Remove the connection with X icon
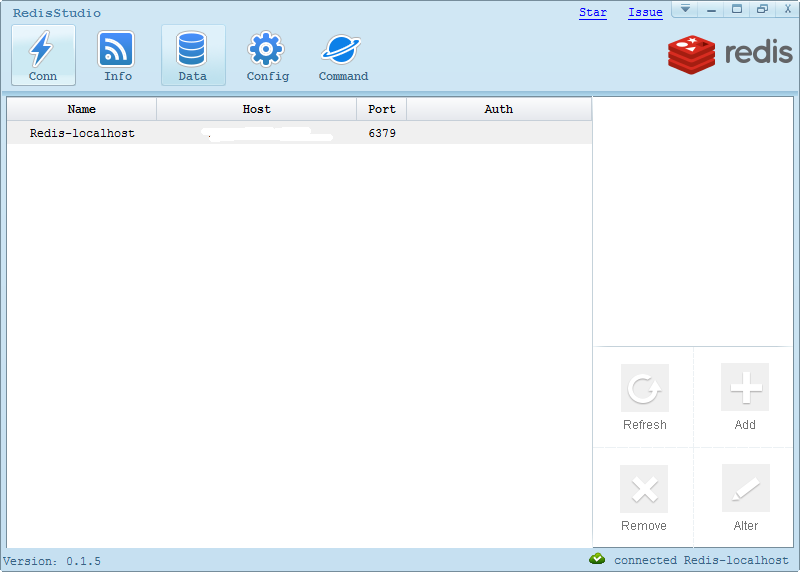Image resolution: width=800 pixels, height=572 pixels. coord(644,489)
